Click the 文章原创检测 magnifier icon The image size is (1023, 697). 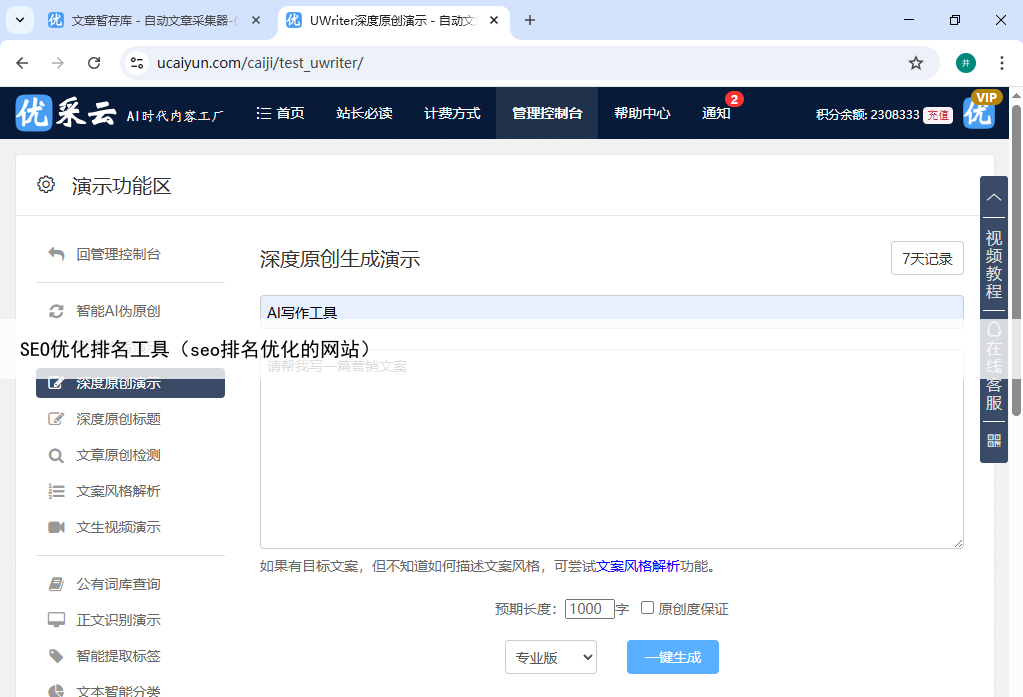click(x=57, y=455)
